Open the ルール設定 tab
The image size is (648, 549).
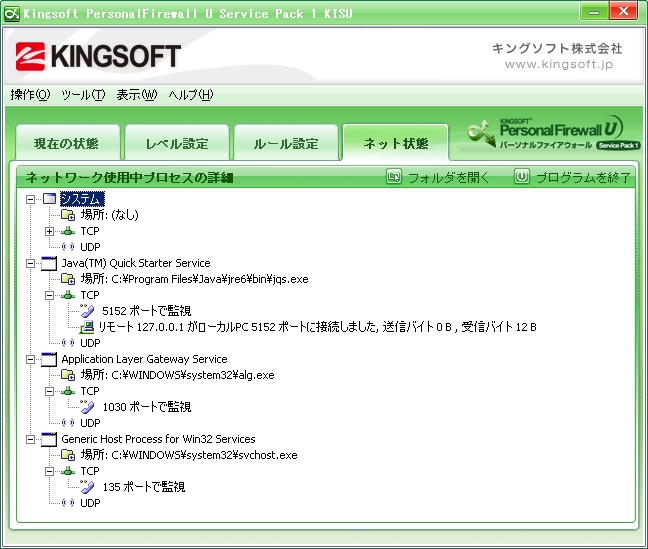(286, 143)
